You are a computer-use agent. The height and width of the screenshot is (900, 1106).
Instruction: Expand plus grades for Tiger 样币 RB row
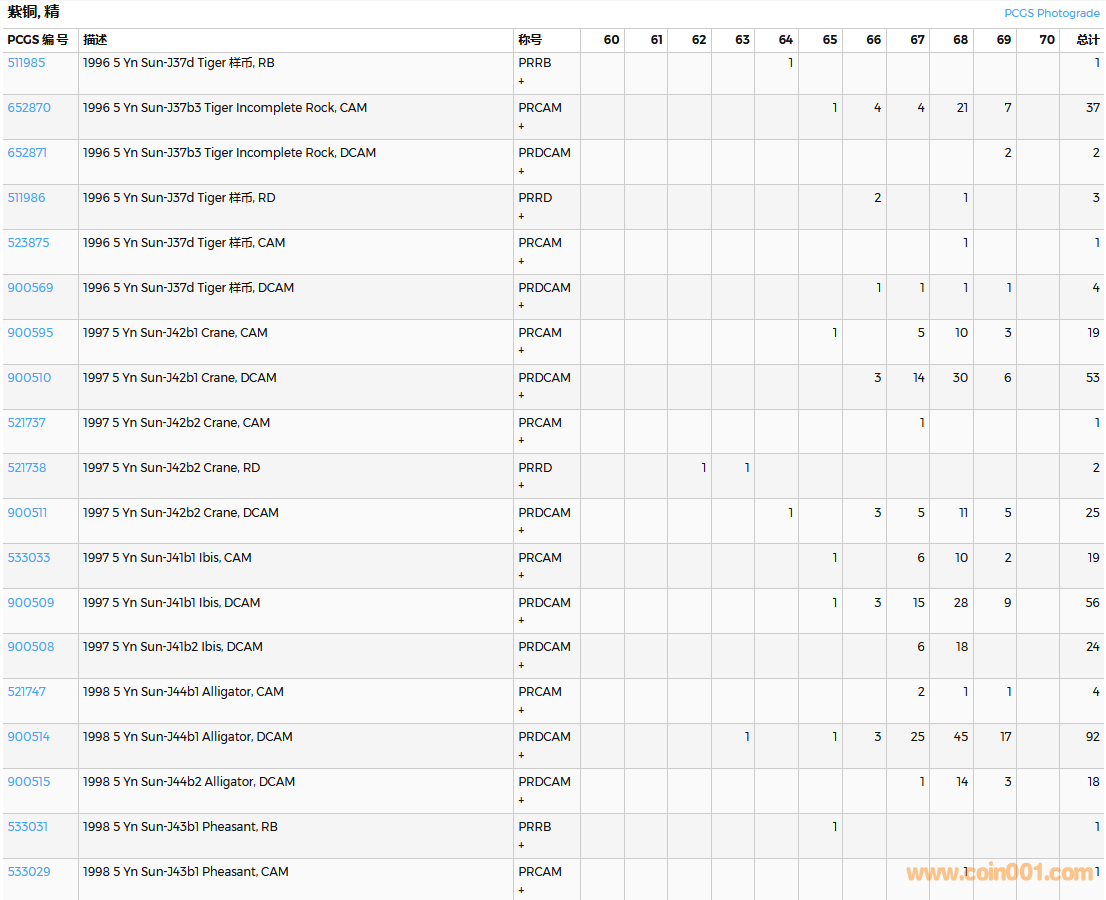click(x=521, y=81)
